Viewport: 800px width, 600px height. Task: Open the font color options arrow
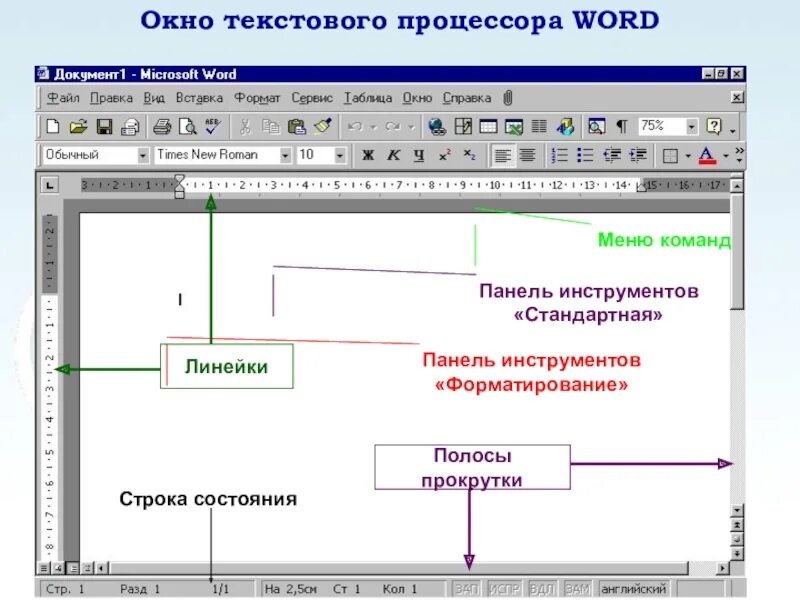tap(726, 156)
